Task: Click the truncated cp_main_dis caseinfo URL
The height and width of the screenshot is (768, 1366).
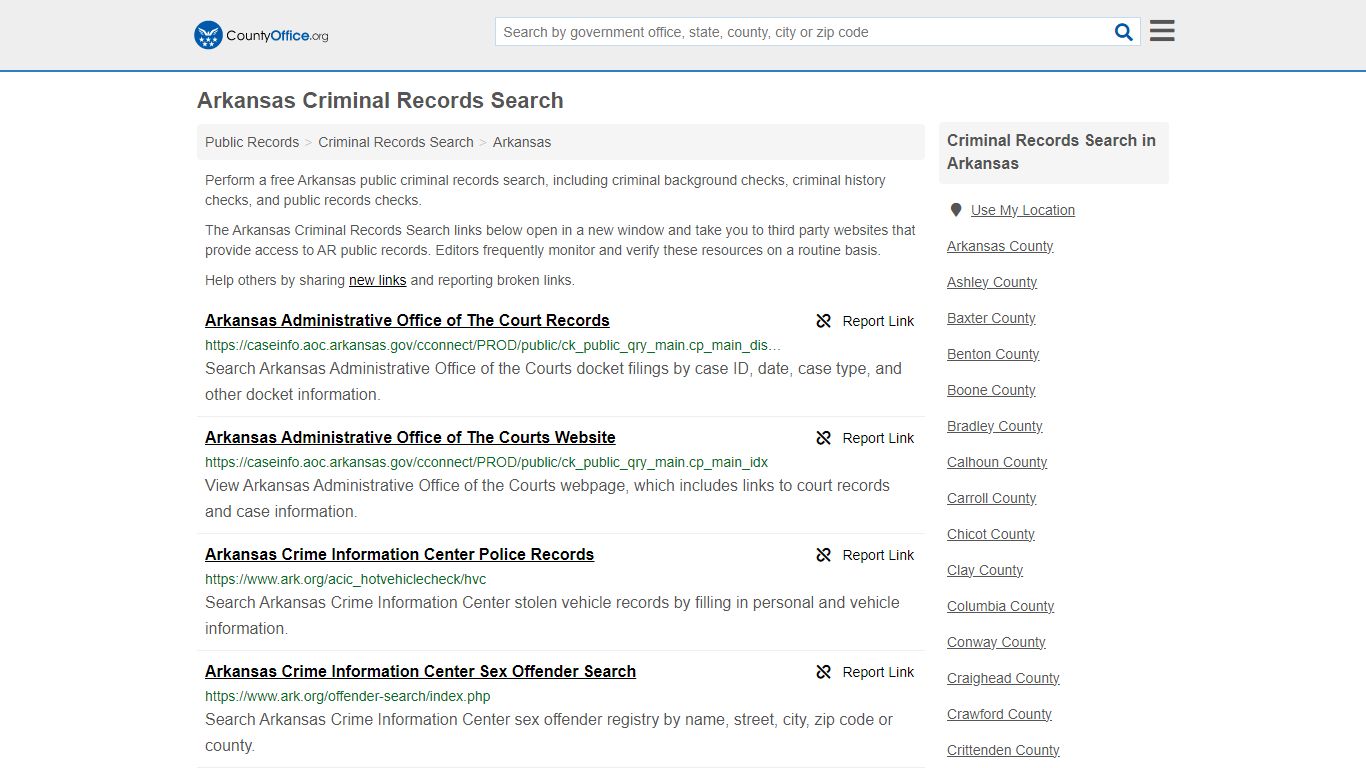Action: [493, 345]
